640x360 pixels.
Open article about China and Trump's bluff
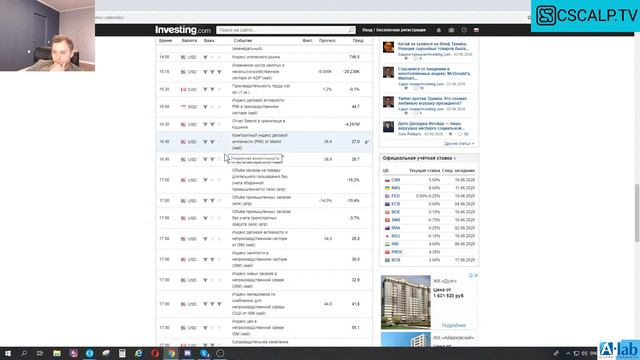[433, 46]
